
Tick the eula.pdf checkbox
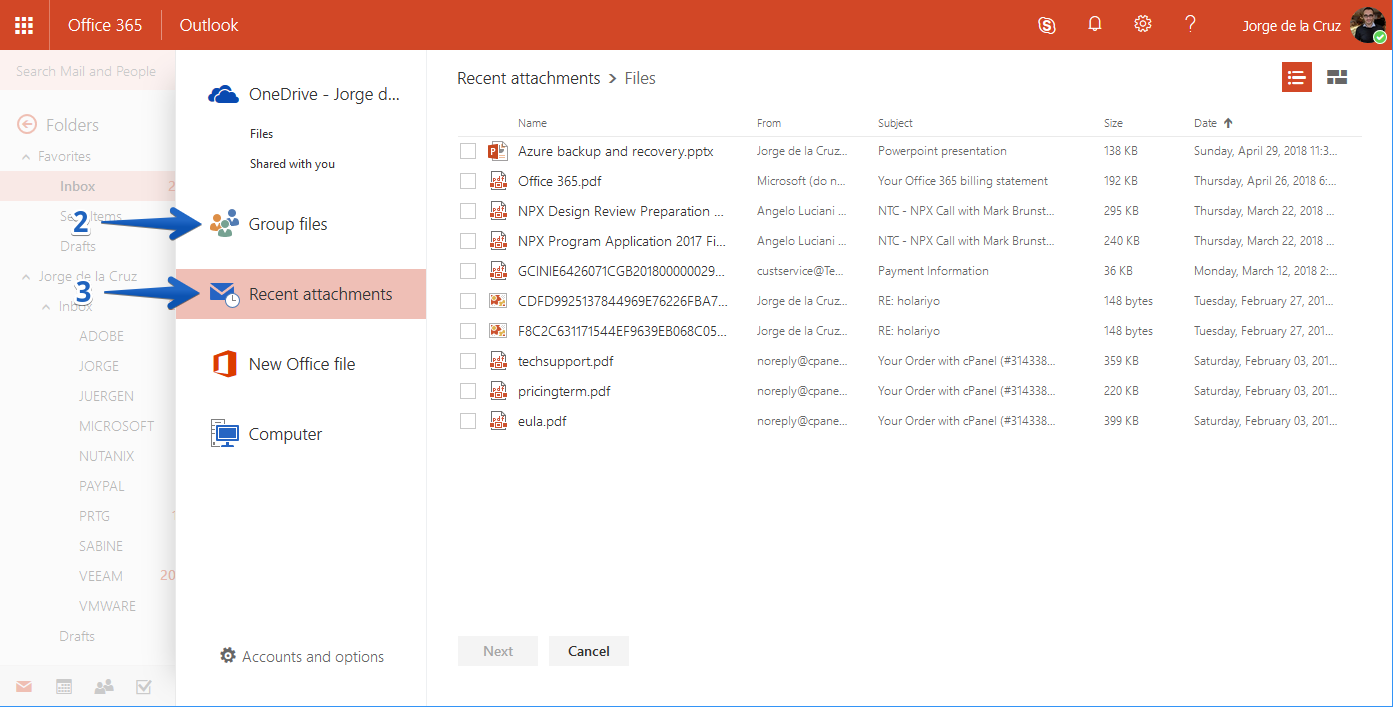coord(468,421)
